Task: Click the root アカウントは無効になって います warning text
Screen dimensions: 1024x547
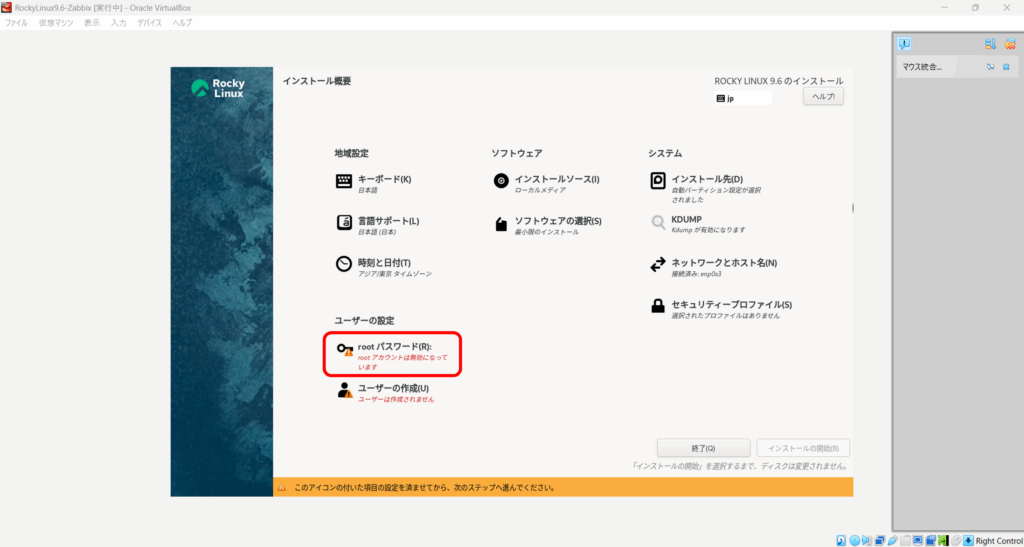Action: [x=403, y=362]
